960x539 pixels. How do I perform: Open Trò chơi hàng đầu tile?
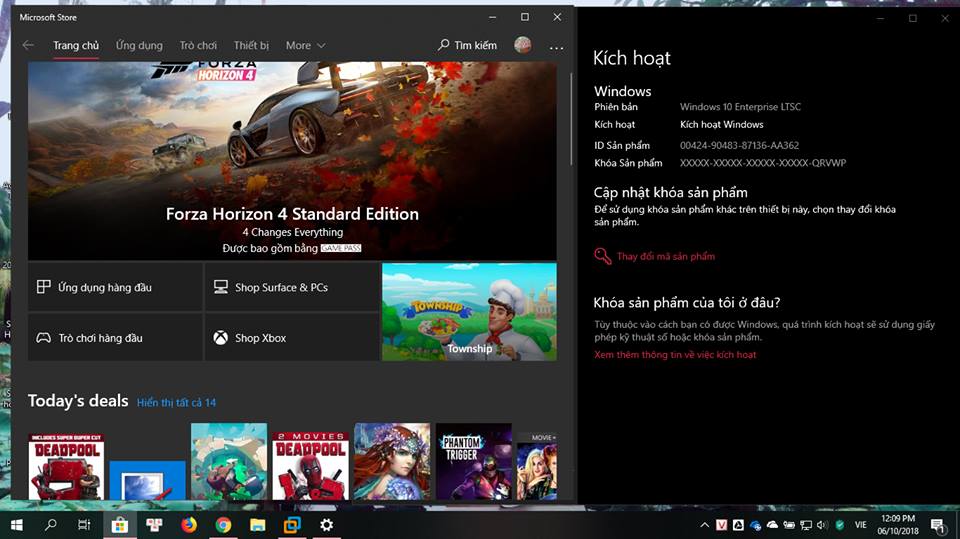(115, 337)
